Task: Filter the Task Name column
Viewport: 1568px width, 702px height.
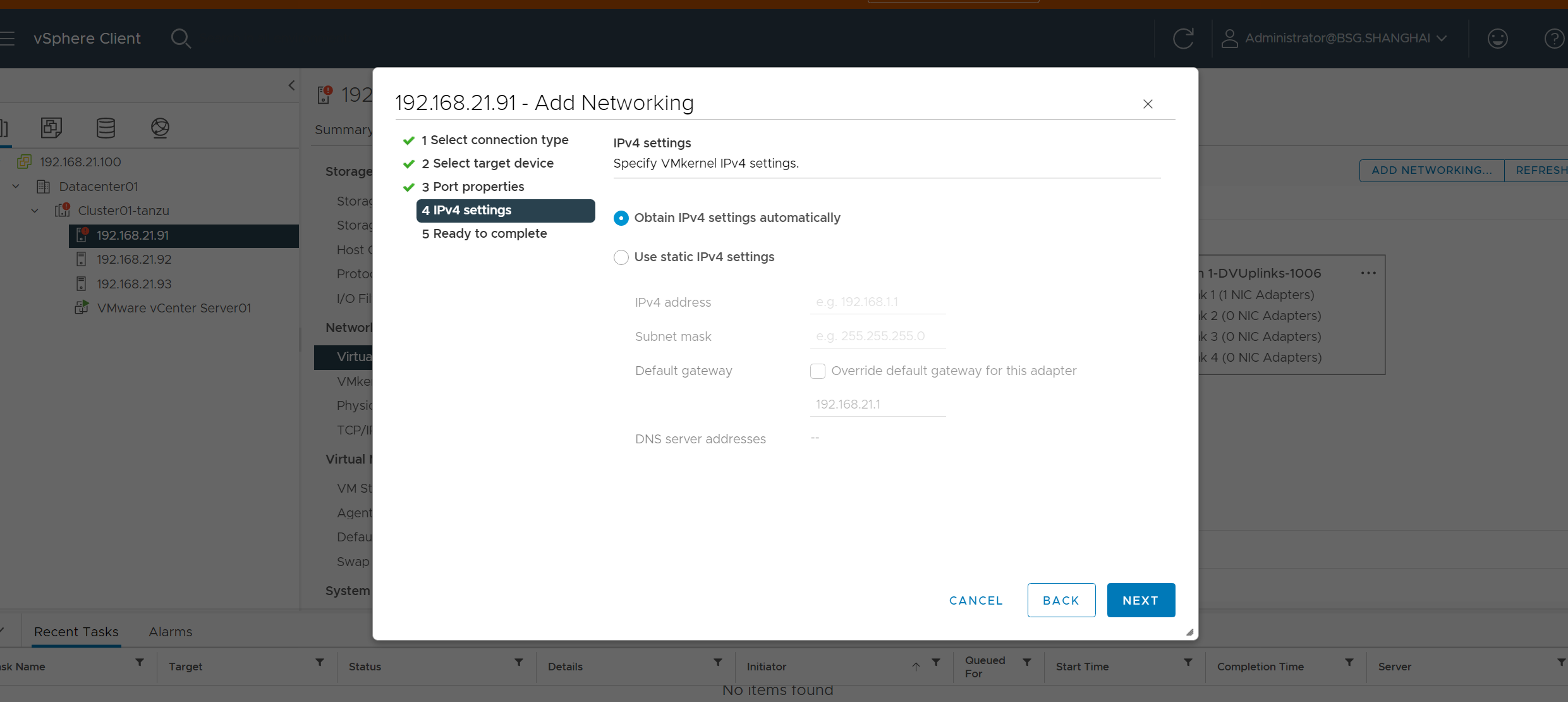Action: [140, 663]
